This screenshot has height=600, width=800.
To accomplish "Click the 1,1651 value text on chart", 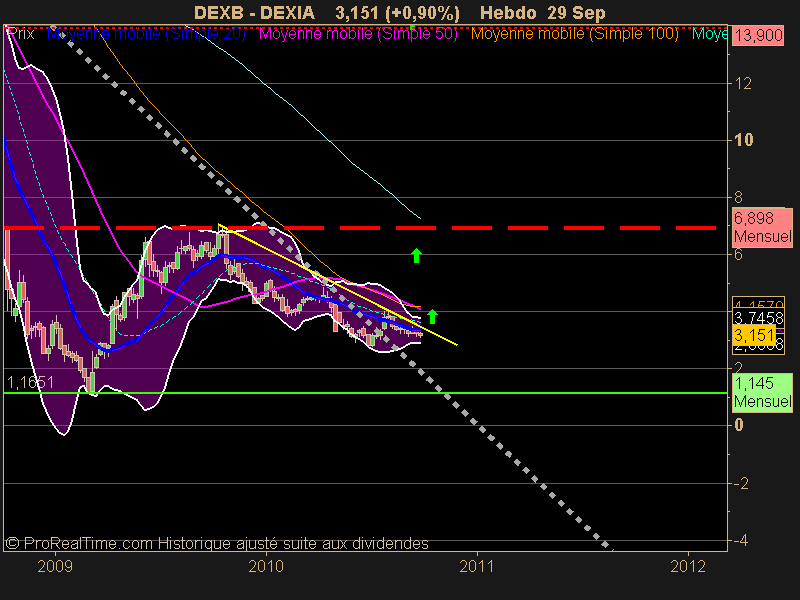I will (x=30, y=382).
